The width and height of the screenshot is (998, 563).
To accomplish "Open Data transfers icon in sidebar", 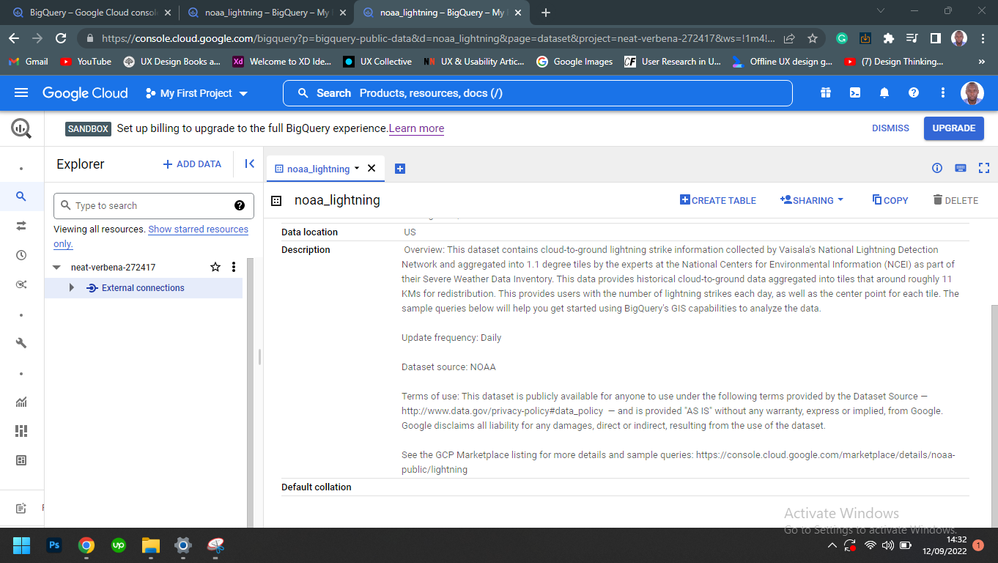I will point(21,226).
